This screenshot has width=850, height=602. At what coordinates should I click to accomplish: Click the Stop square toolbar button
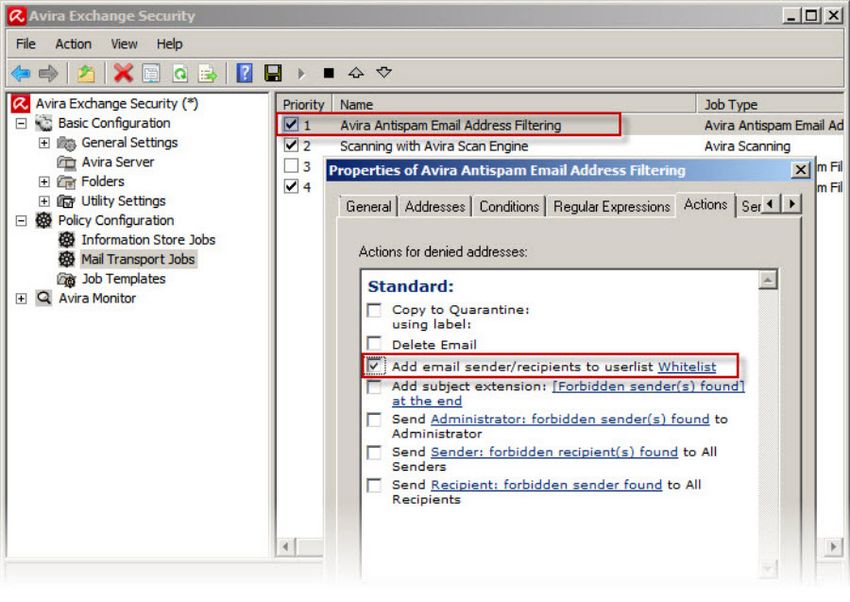pyautogui.click(x=329, y=73)
